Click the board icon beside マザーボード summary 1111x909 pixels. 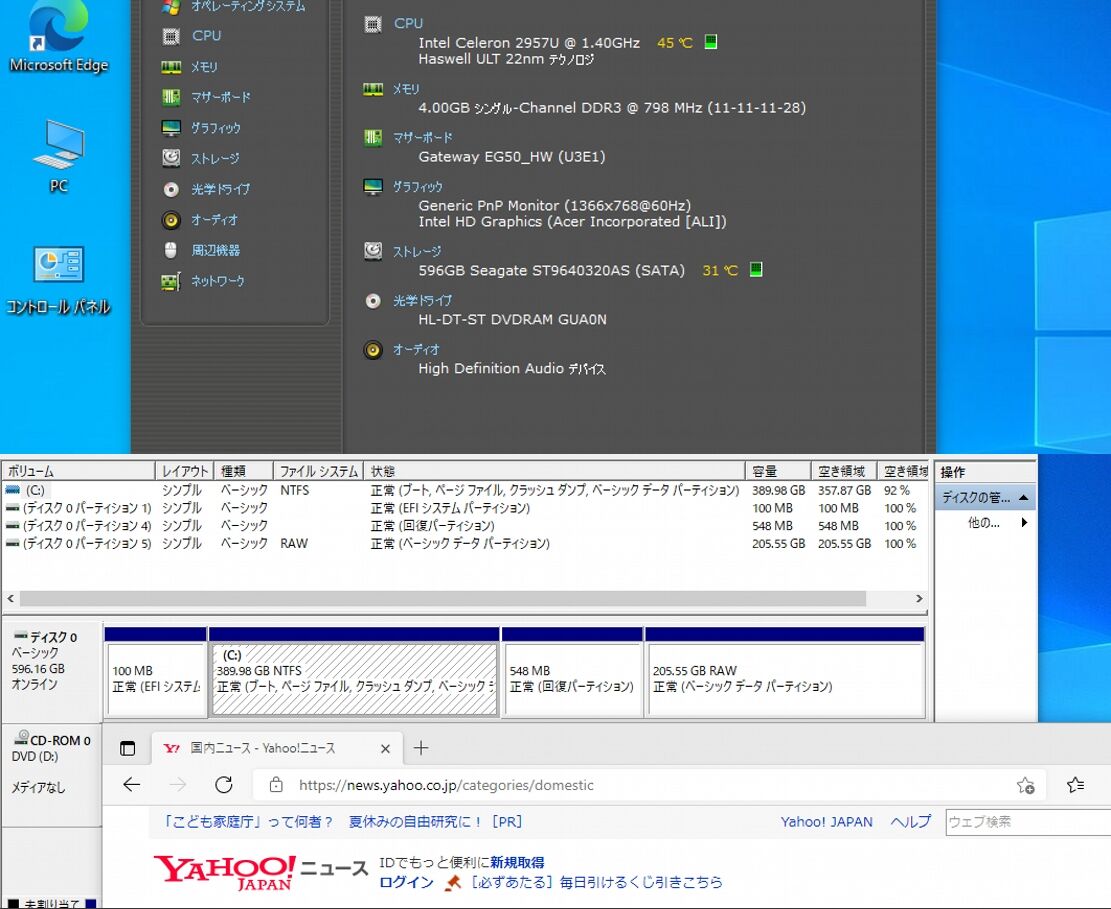(373, 137)
